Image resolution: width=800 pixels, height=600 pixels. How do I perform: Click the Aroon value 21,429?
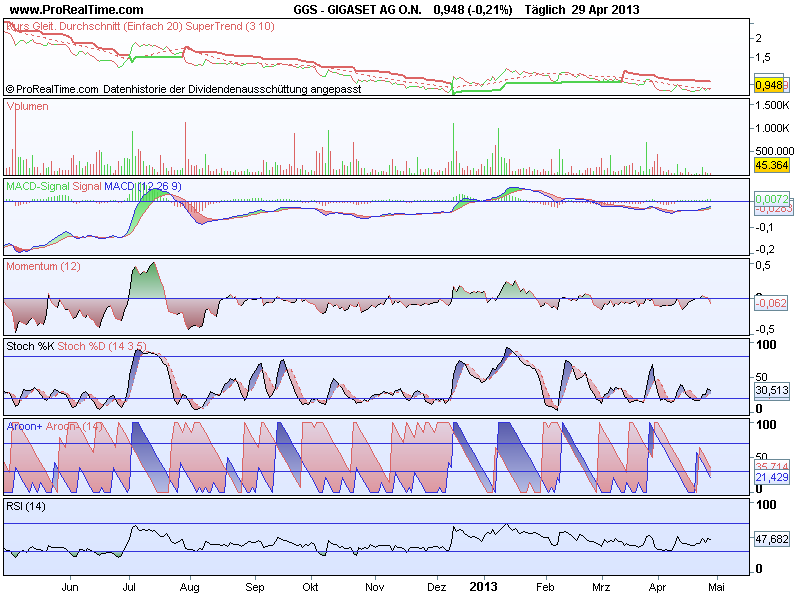tap(772, 477)
